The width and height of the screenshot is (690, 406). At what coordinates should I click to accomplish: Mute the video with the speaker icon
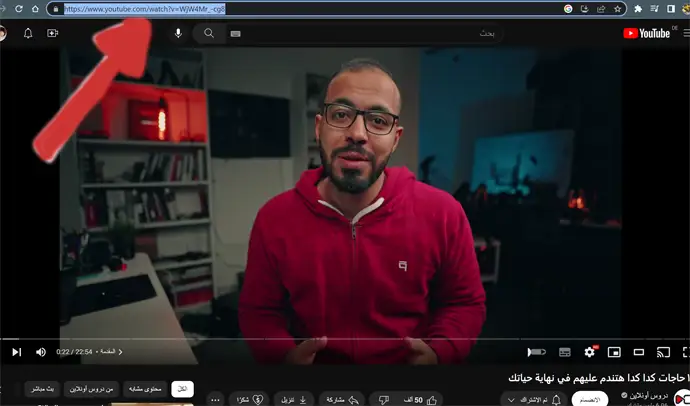pos(40,352)
